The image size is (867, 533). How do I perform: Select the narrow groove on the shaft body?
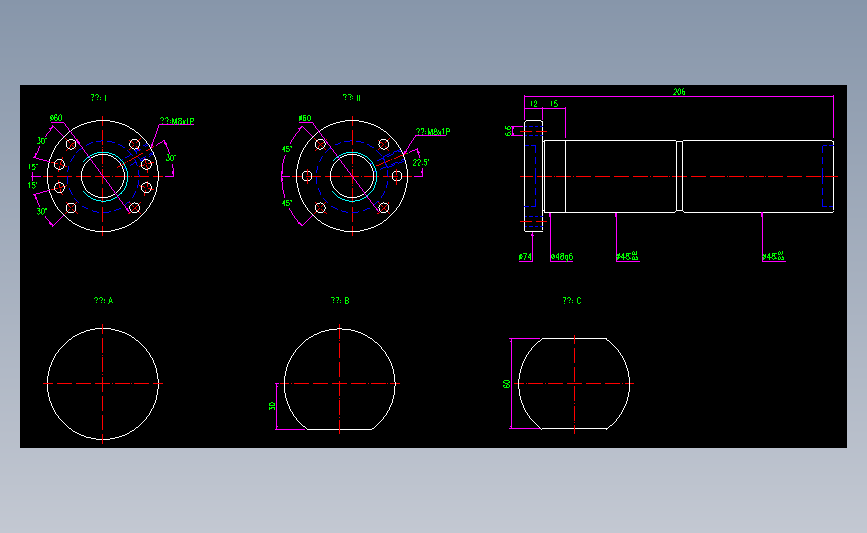click(680, 176)
